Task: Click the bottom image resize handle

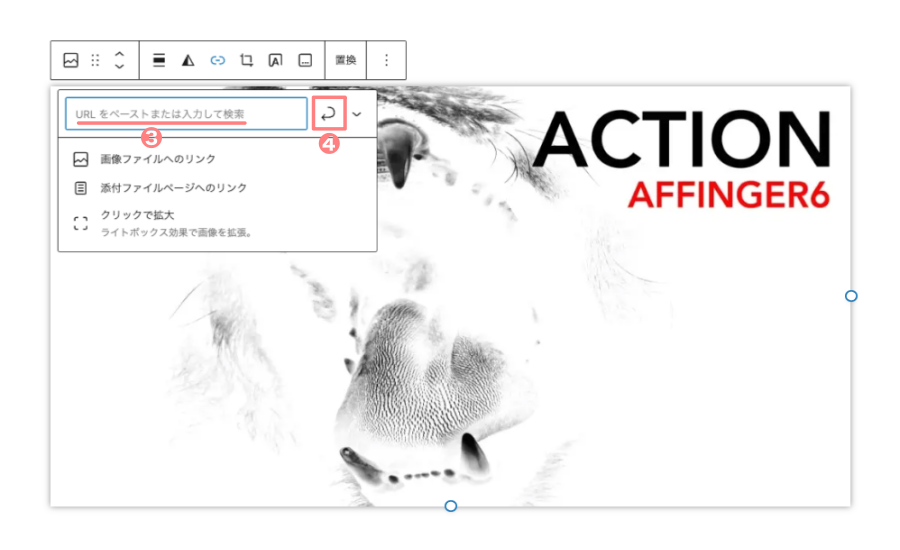Action: pos(451,506)
